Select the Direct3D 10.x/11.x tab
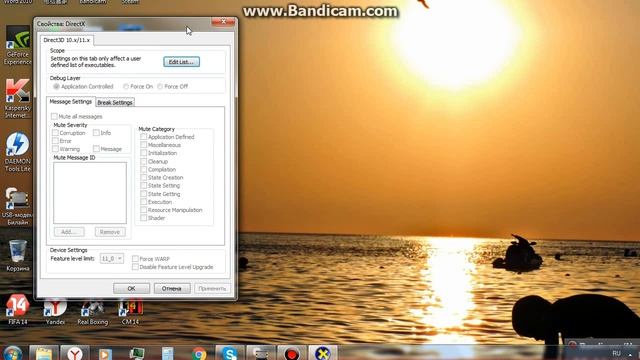Image resolution: width=640 pixels, height=360 pixels. (67, 40)
